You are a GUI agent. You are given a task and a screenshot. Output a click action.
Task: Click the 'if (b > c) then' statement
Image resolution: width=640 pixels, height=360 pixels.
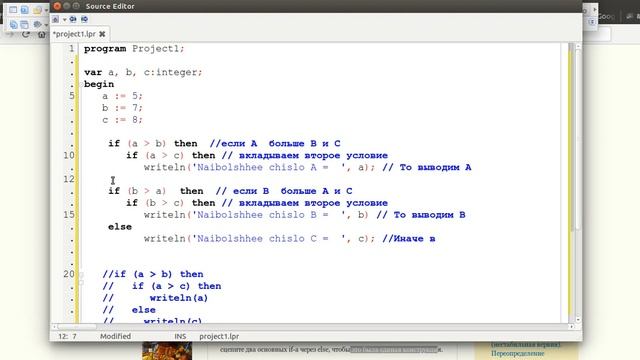(171, 203)
